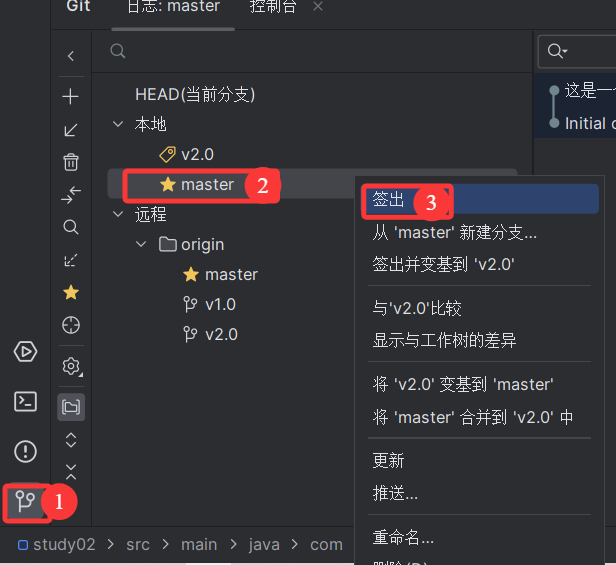Click the delete branch trash icon
Screen dimensions: 616x565
(71, 161)
